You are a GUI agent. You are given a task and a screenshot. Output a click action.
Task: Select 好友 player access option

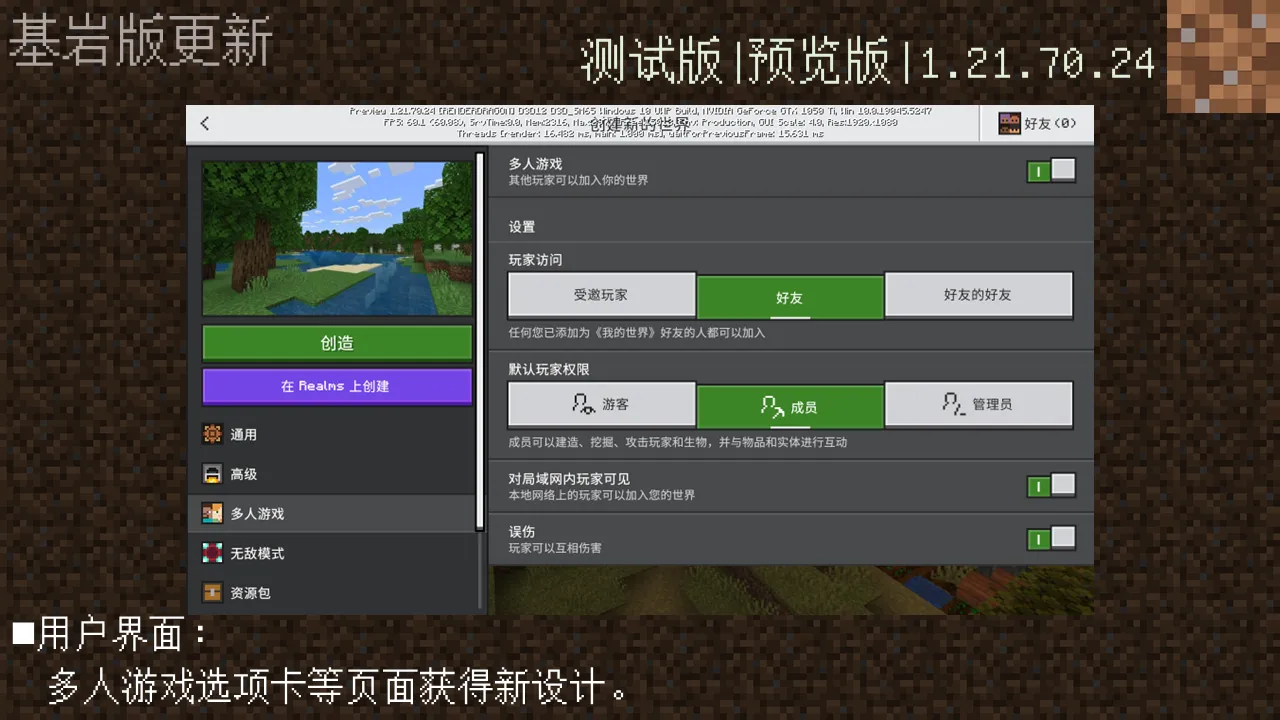click(x=789, y=297)
